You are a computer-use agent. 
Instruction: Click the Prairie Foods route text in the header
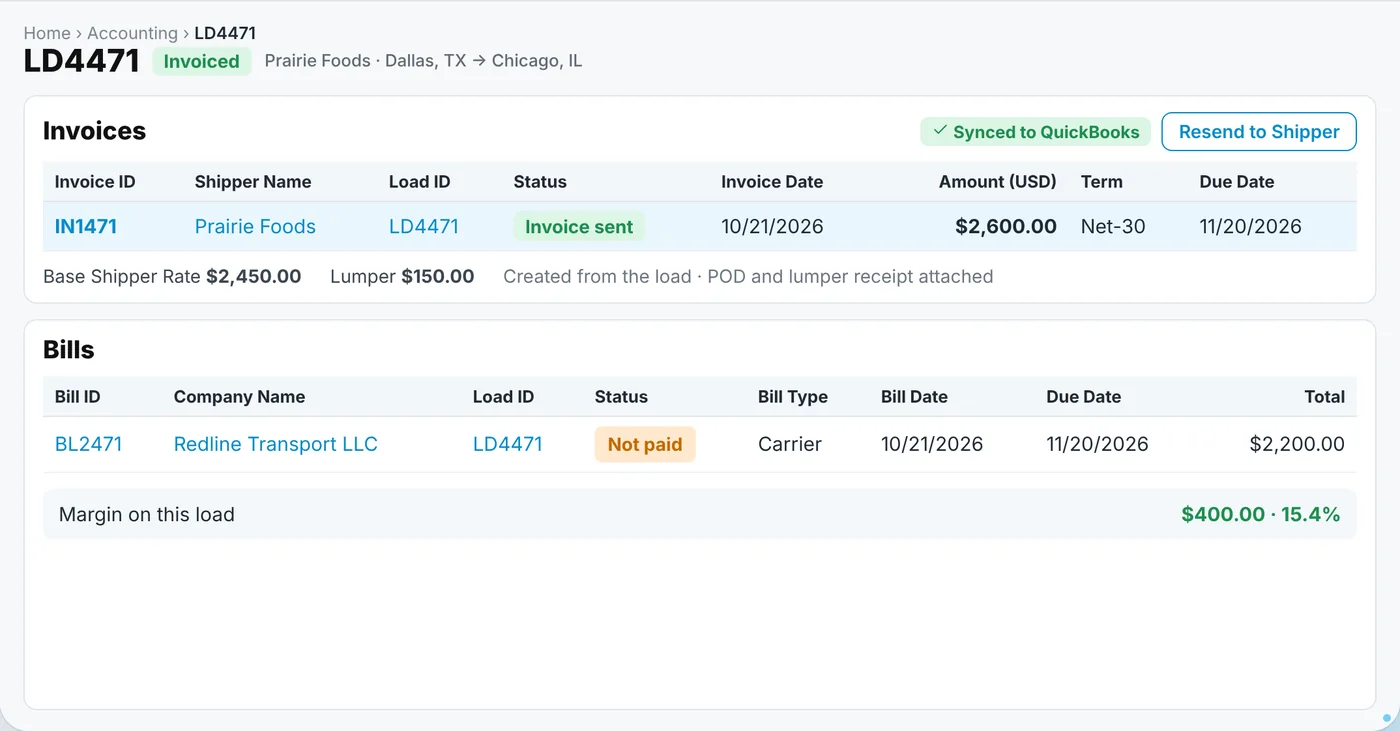point(423,61)
